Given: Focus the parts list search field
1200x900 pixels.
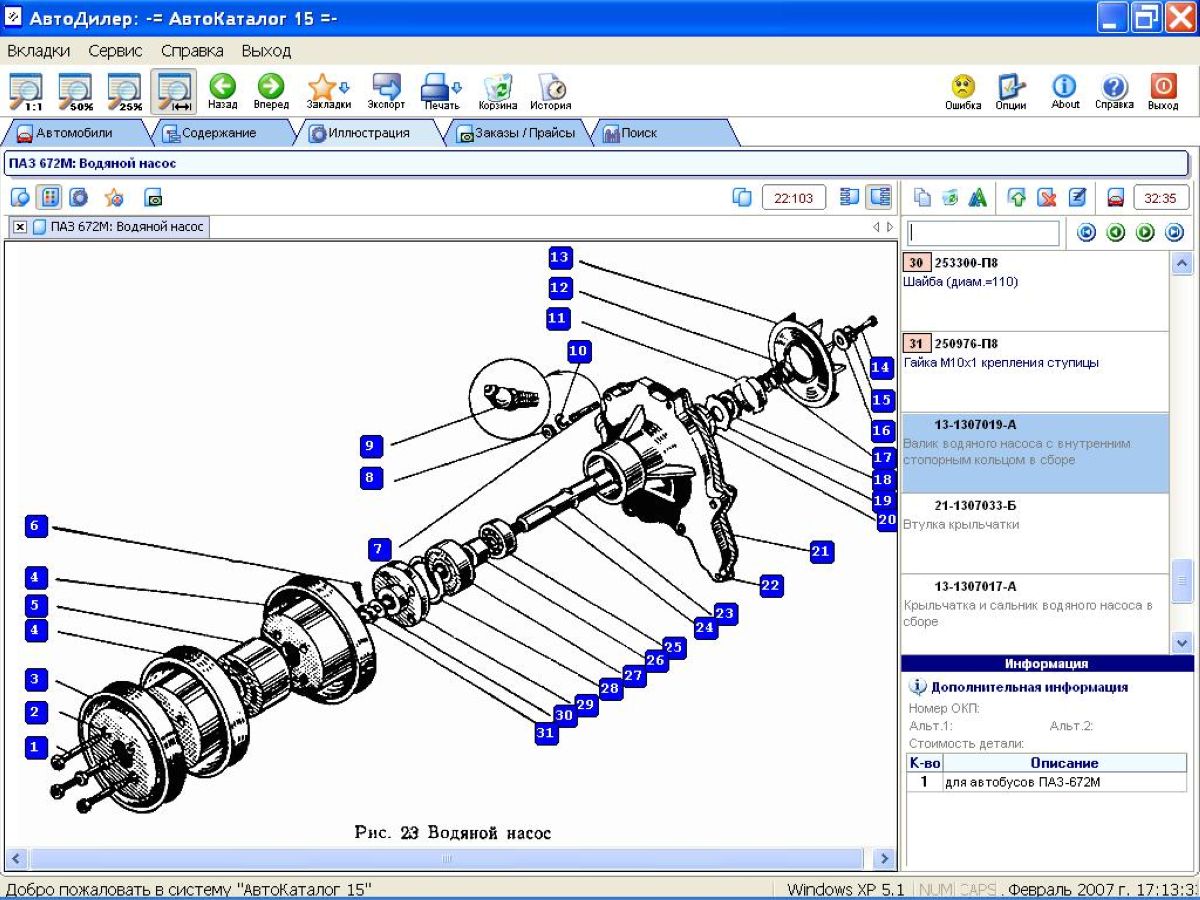Looking at the screenshot, I should point(983,233).
